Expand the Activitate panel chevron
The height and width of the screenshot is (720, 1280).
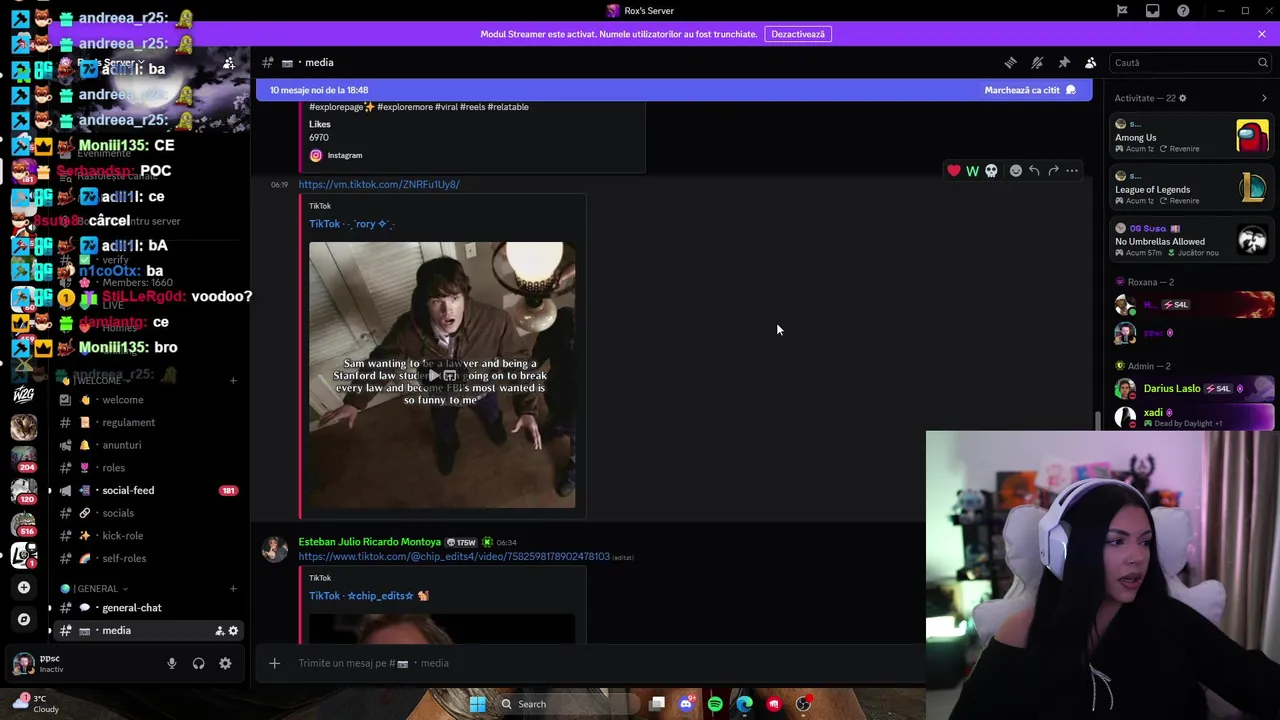click(1264, 98)
